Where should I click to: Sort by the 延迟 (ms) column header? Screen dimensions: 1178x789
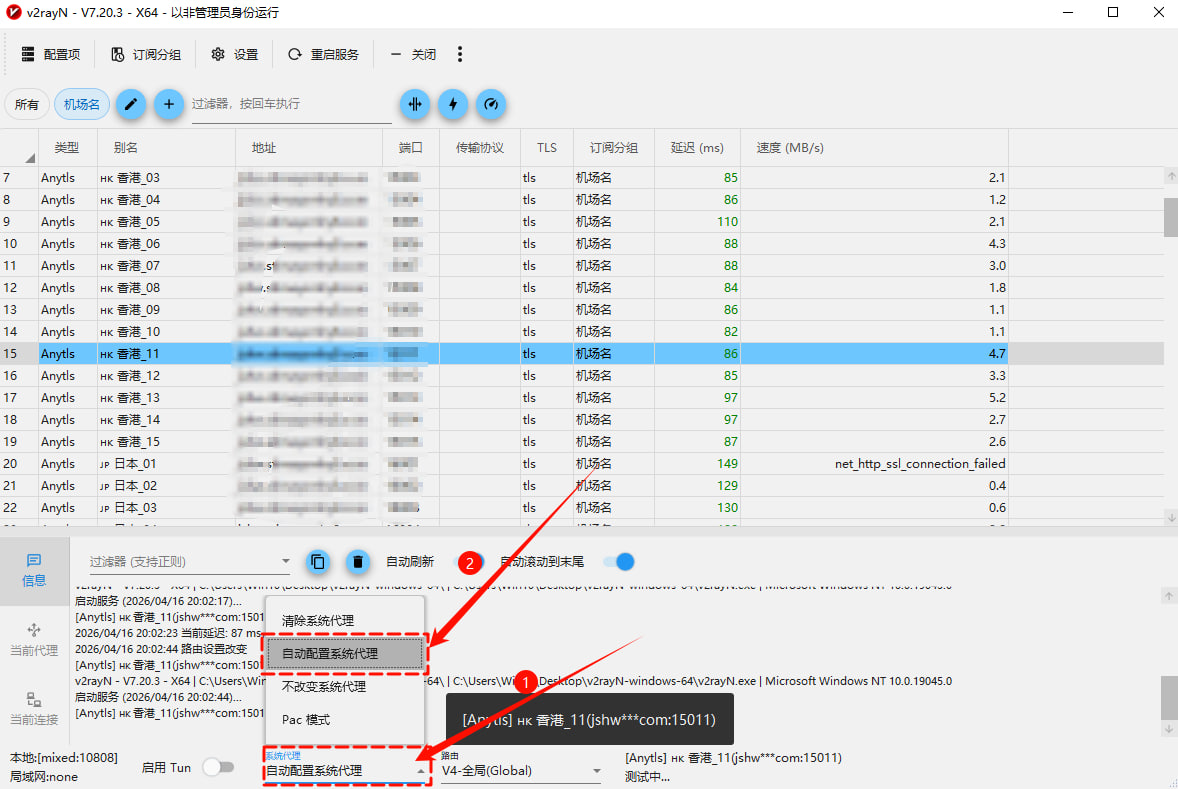pos(697,148)
